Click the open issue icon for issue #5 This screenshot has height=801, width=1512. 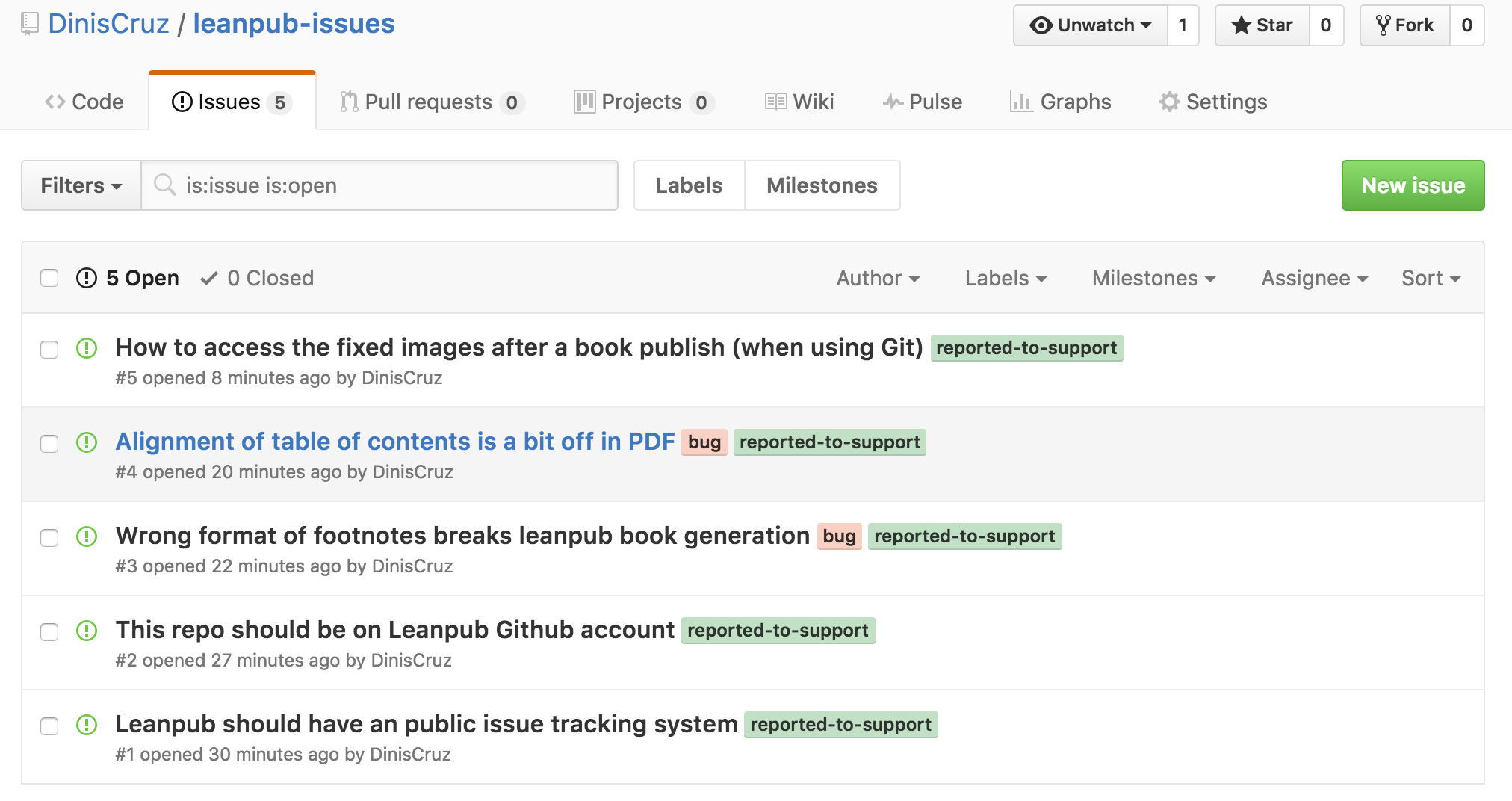pos(87,348)
